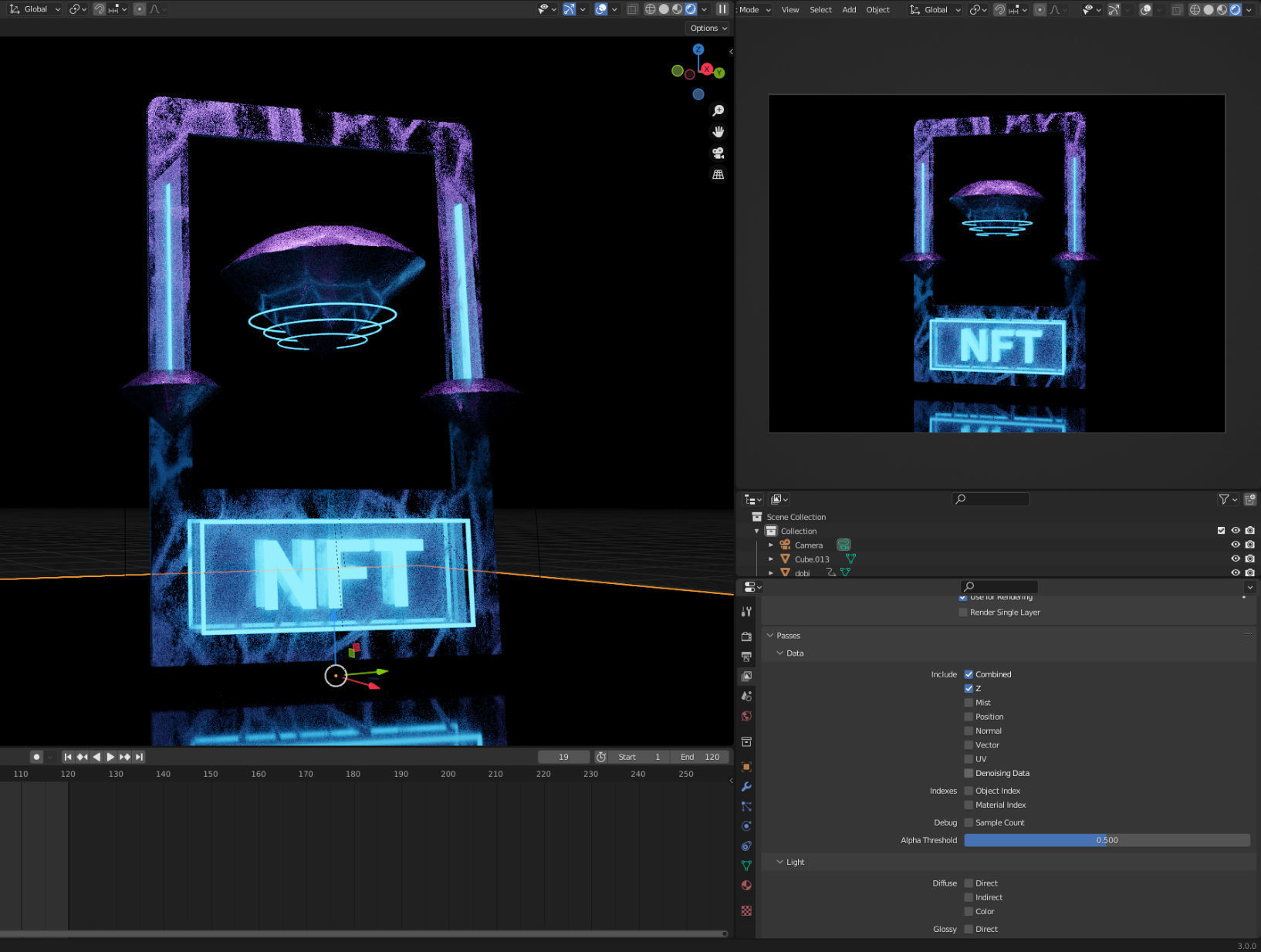
Task: Click the zoom magnifier in left viewport
Action: [718, 111]
